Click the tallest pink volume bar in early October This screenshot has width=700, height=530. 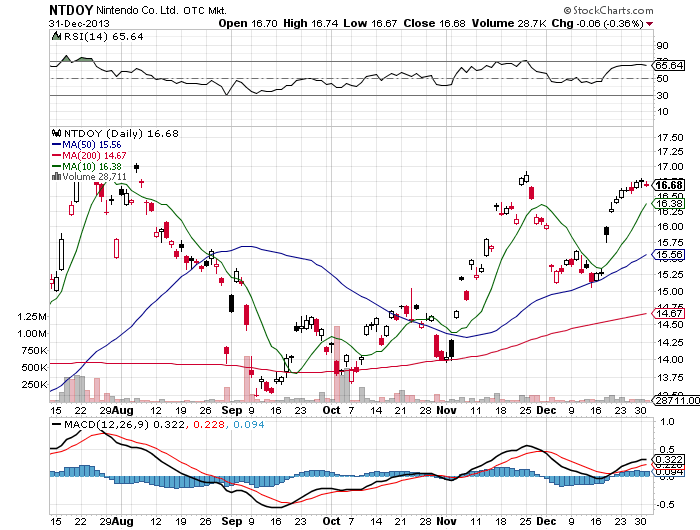(x=337, y=363)
